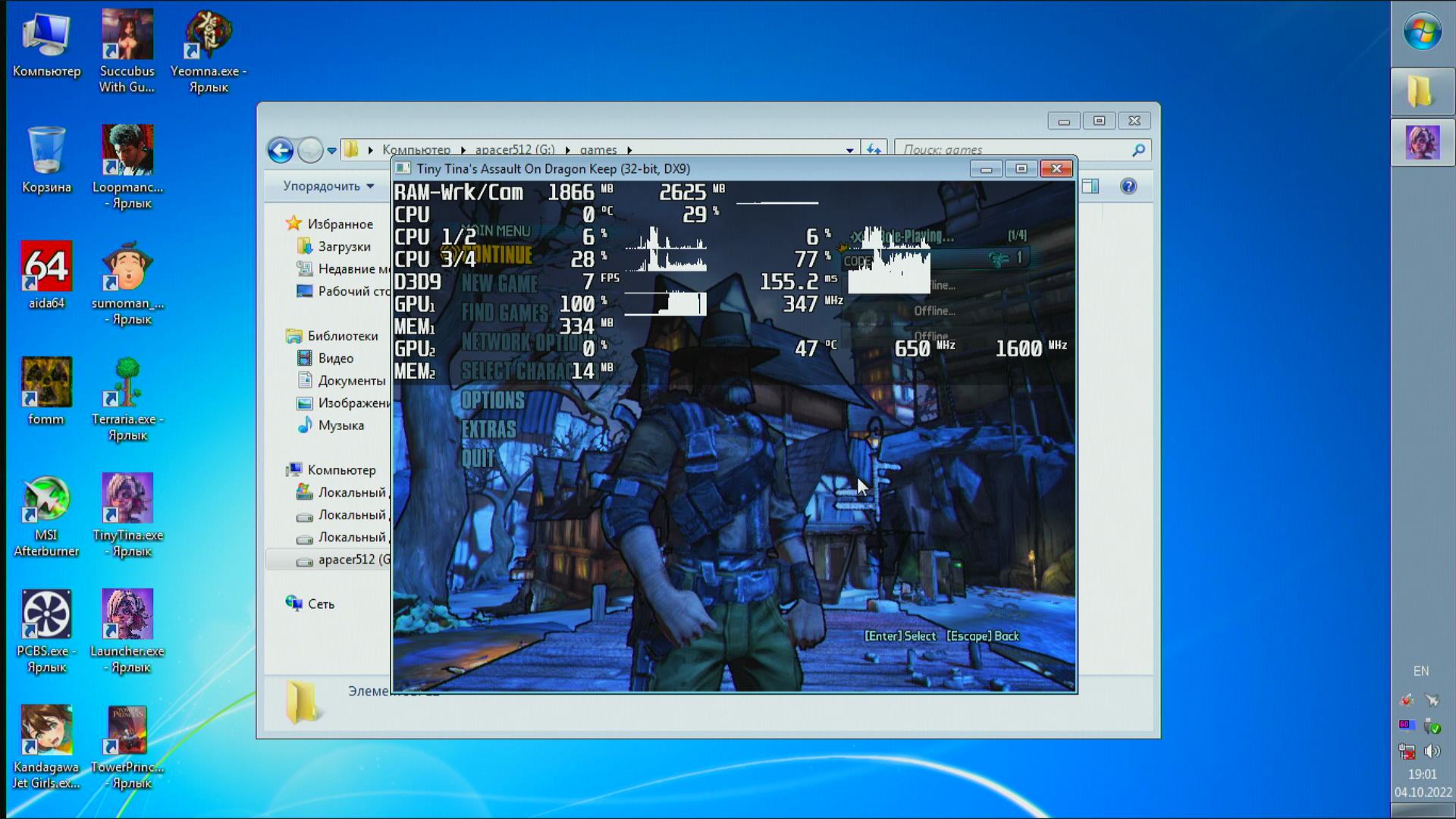Open the Упорядочить dropdown menu
This screenshot has width=1456, height=819.
[x=328, y=187]
